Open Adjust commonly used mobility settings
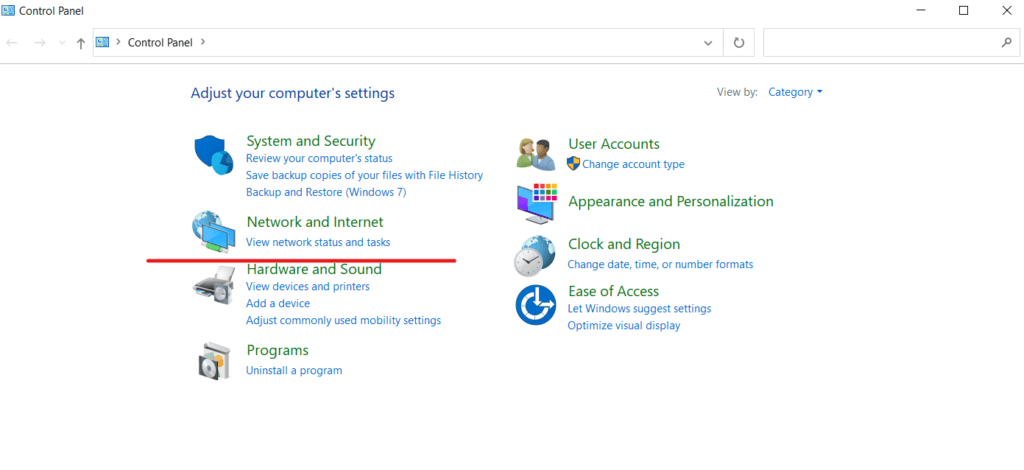The width and height of the screenshot is (1024, 470). coord(343,320)
